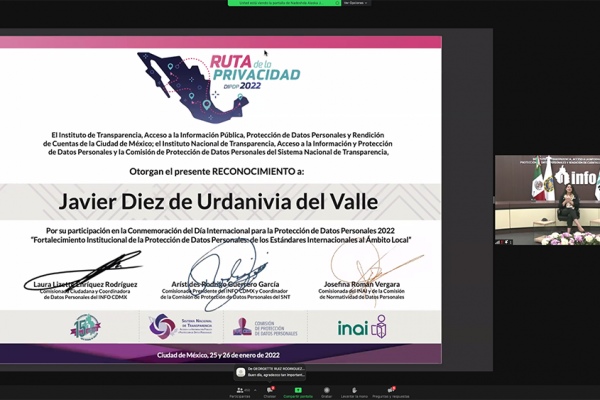
Task: Open the Chatear chat panel
Action: tap(270, 392)
